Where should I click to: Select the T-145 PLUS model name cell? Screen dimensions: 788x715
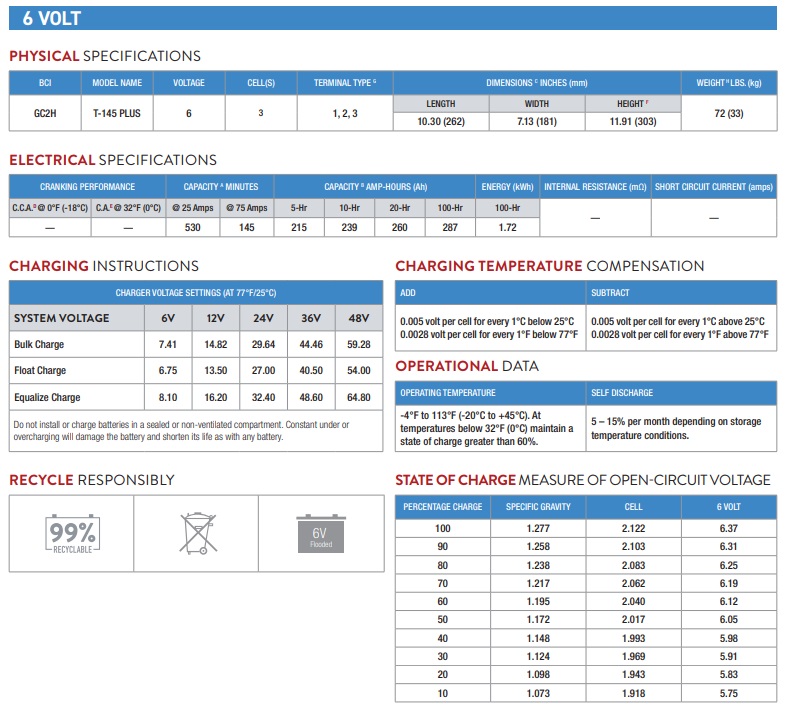tap(117, 114)
